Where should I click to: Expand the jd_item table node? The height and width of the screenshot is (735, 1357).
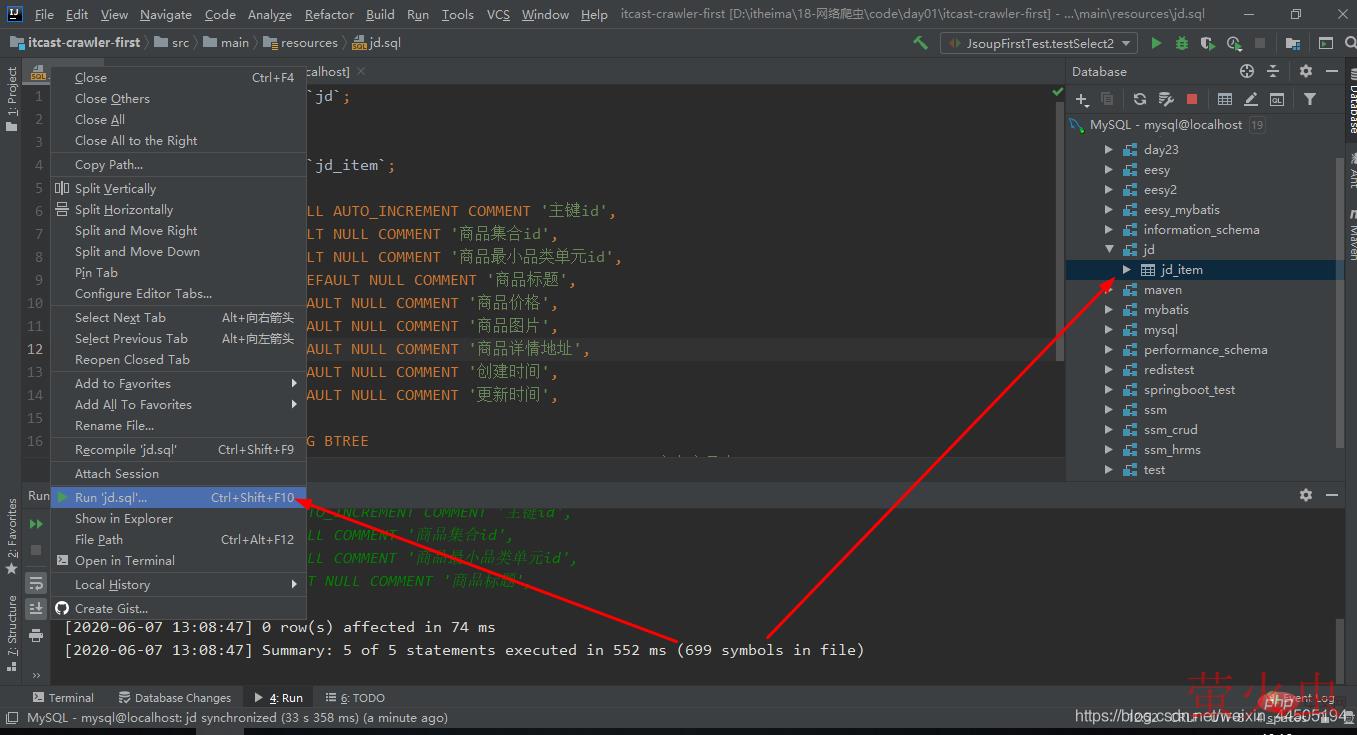point(1127,270)
